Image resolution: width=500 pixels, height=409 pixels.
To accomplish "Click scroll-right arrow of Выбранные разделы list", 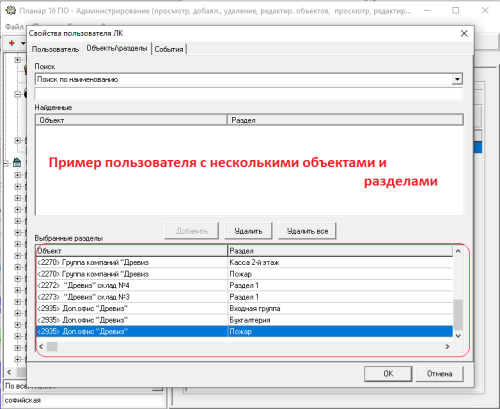I will tap(447, 347).
